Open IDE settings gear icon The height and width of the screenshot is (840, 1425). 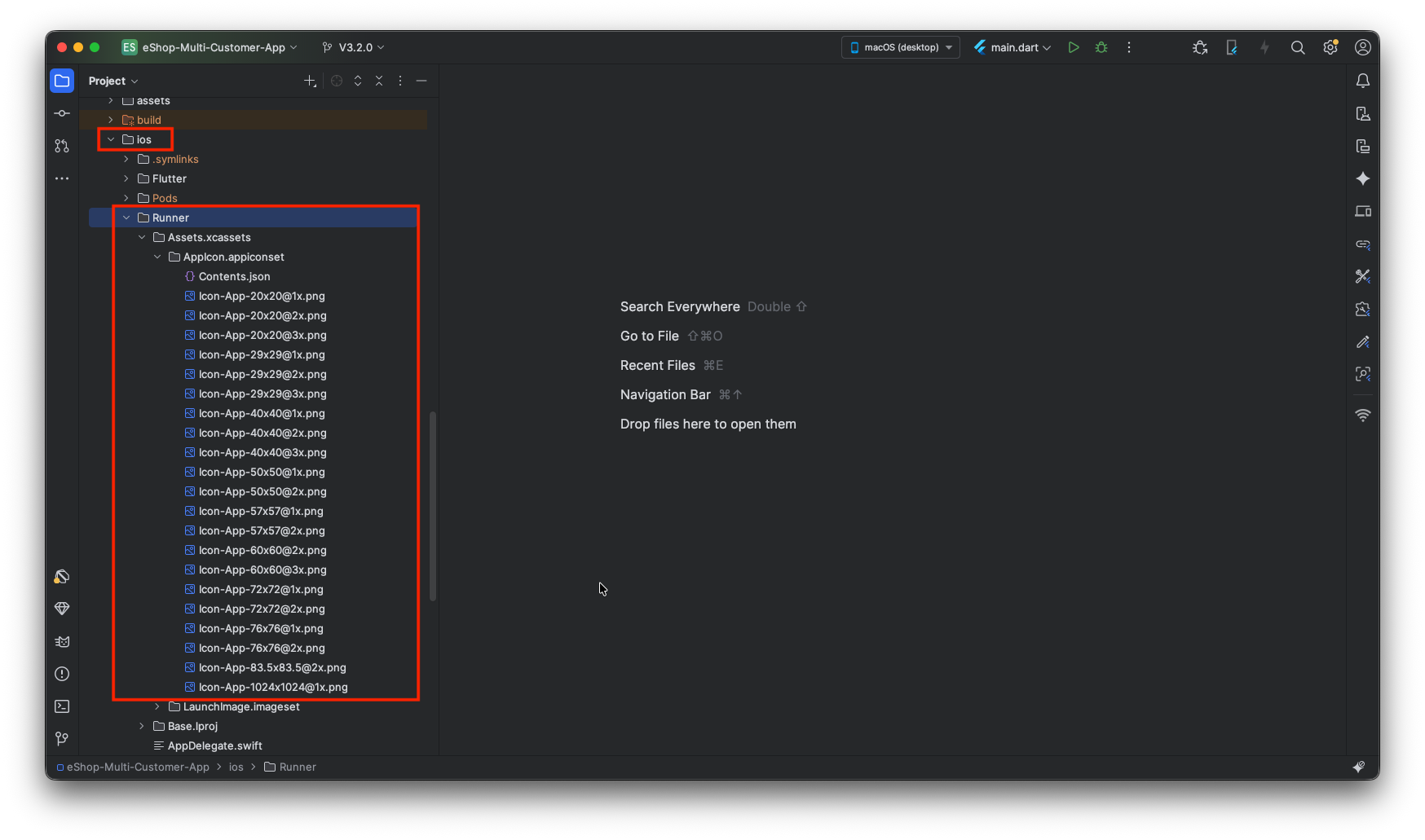tap(1330, 48)
